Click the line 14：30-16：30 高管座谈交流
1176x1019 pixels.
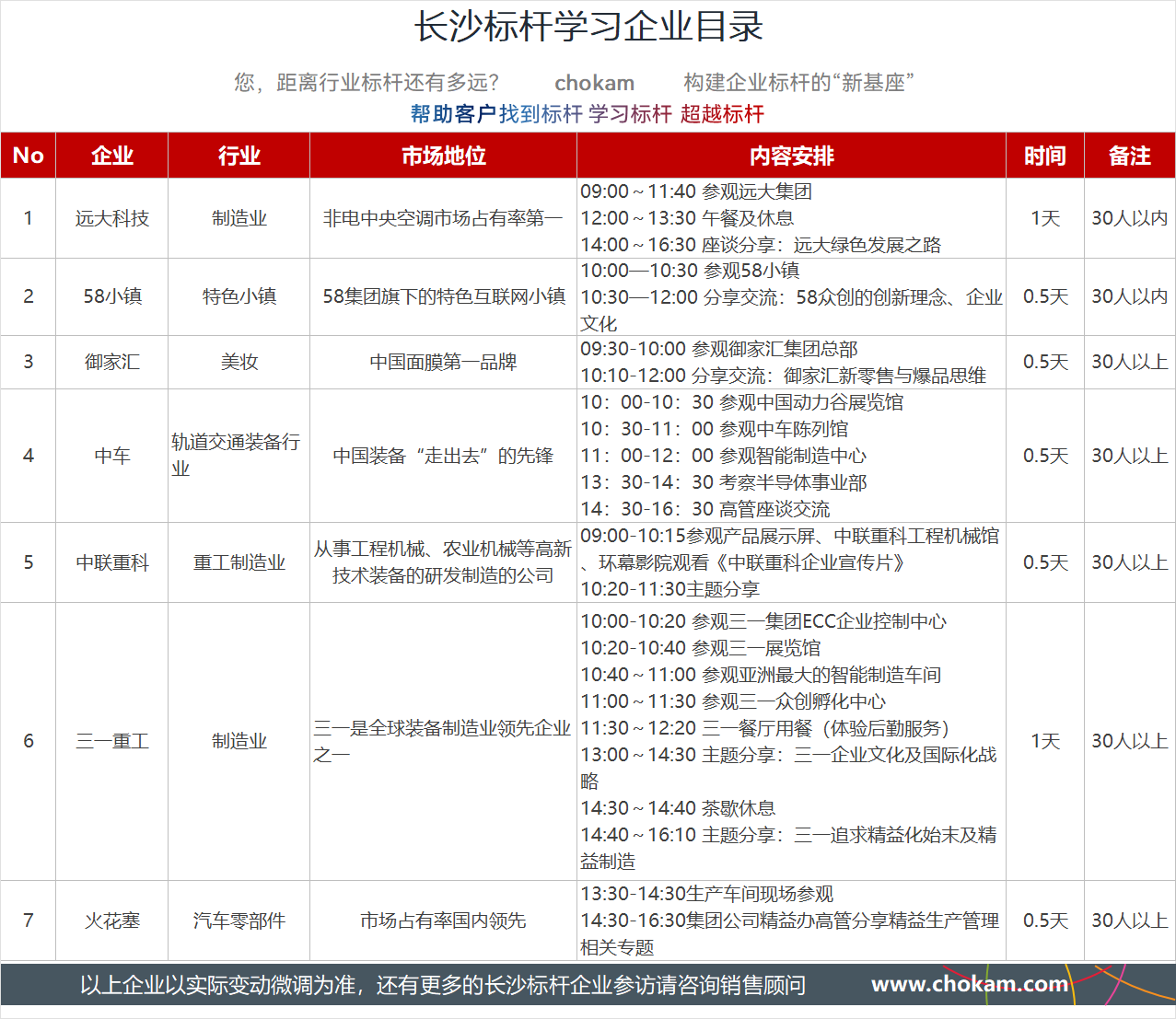pos(705,509)
